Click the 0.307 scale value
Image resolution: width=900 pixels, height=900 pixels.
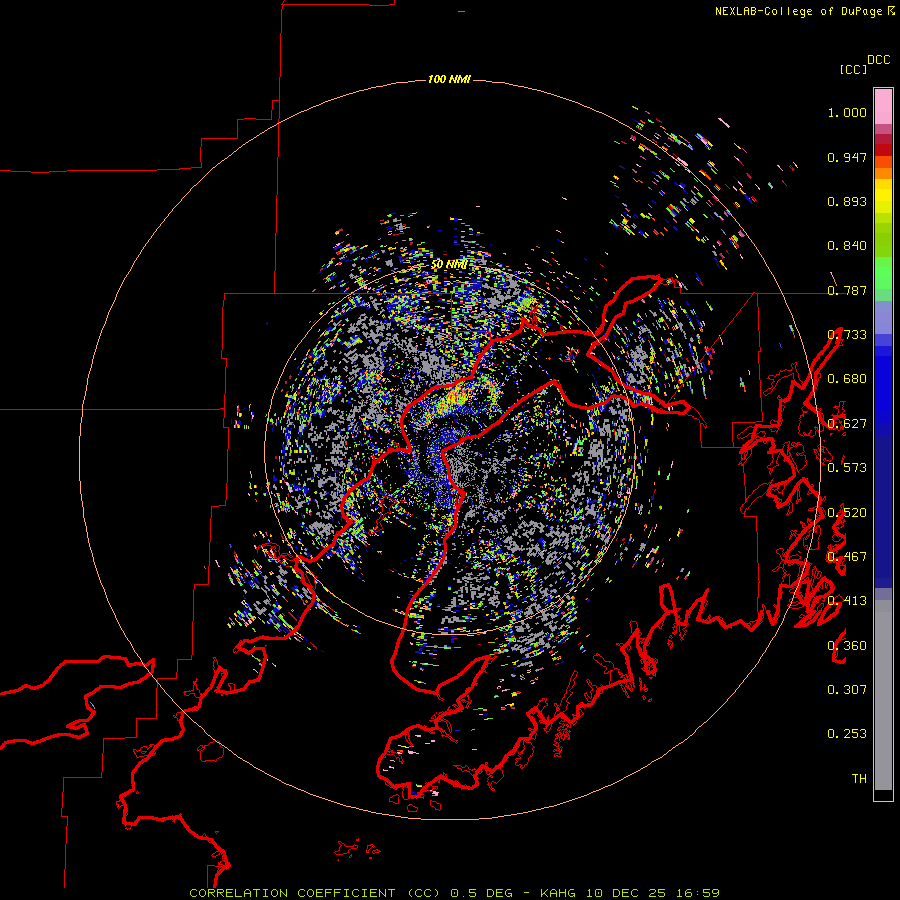(847, 690)
